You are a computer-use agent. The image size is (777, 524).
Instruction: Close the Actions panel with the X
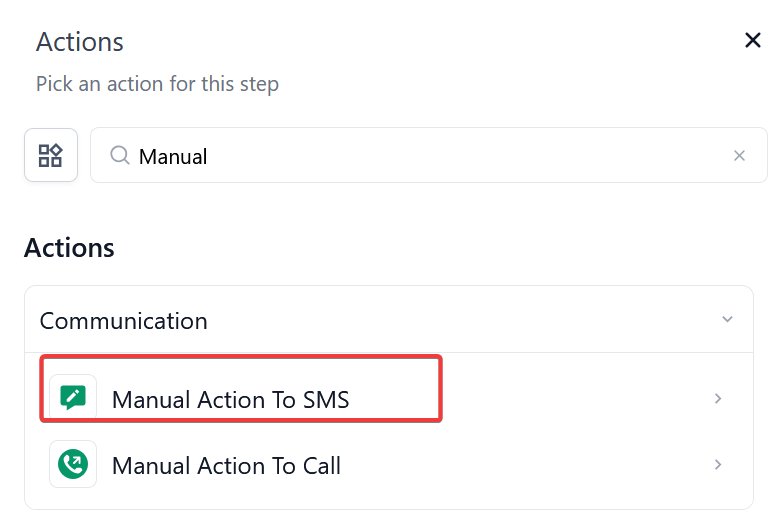pos(753,40)
